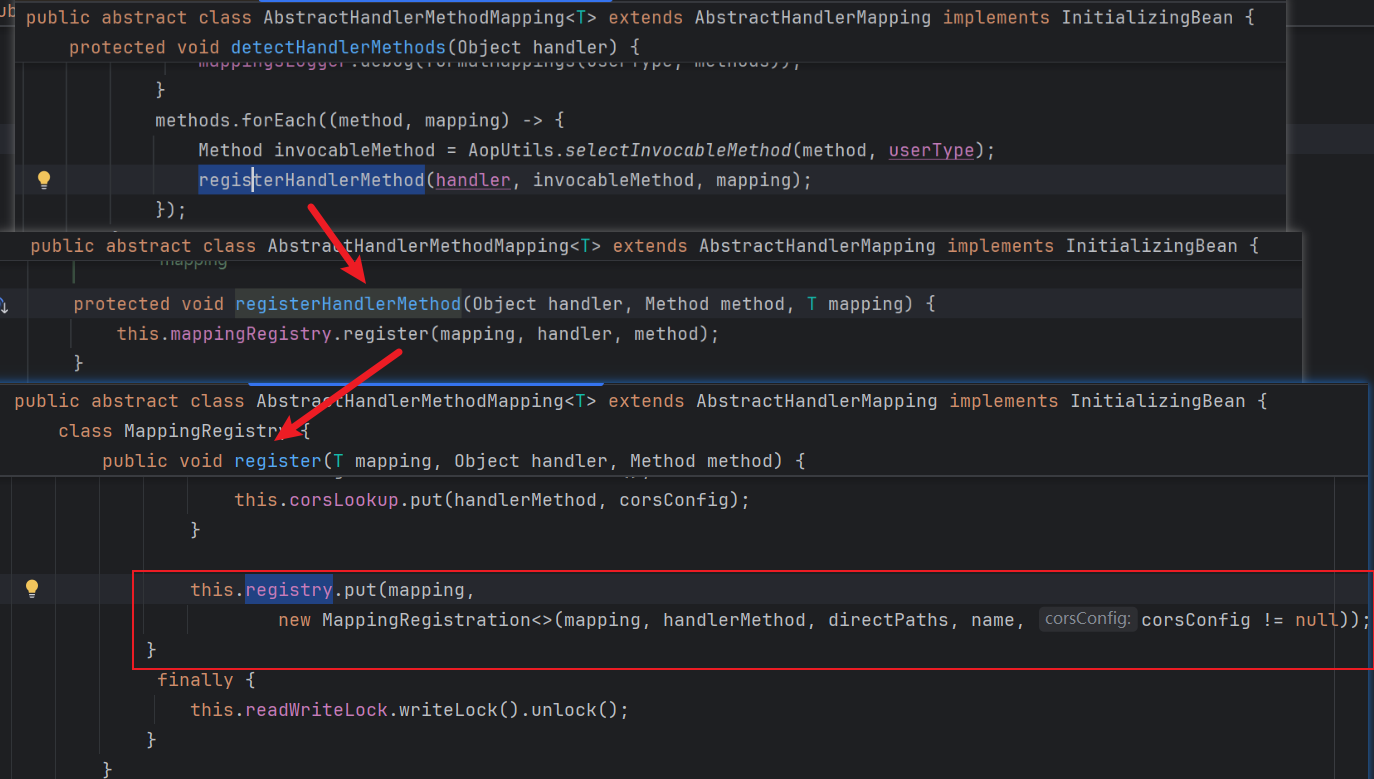Click register in the mappingRegistry.register call
Viewport: 1374px width, 779px height.
[x=386, y=333]
